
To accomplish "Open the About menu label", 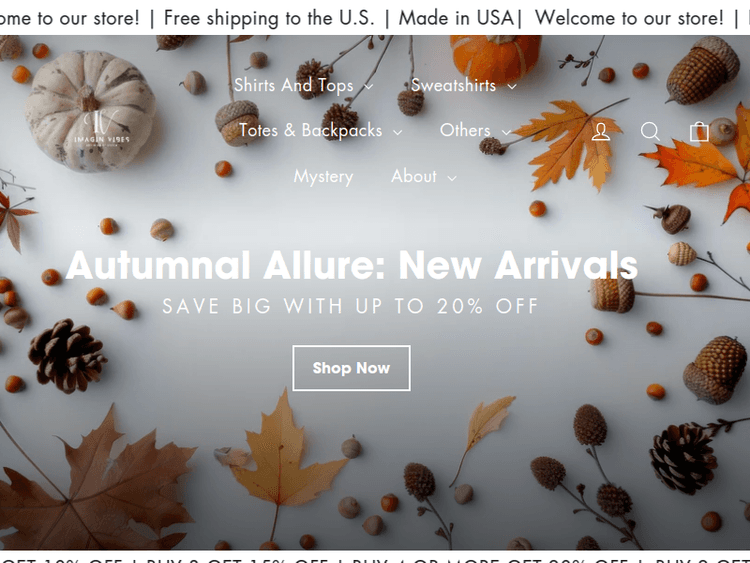I will coord(414,176).
